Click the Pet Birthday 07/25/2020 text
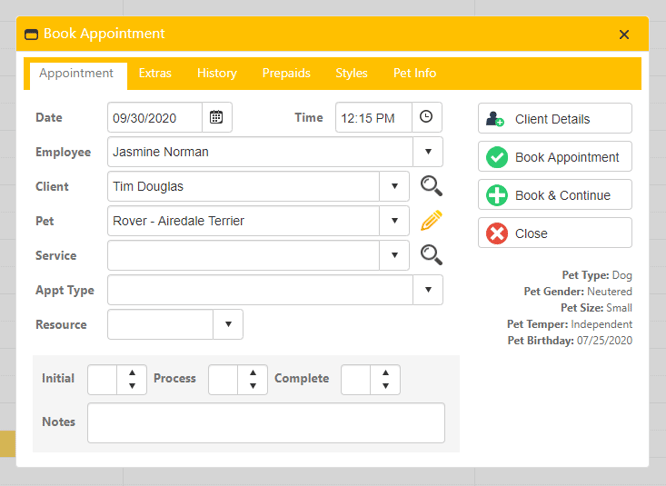This screenshot has width=666, height=486. 570,341
